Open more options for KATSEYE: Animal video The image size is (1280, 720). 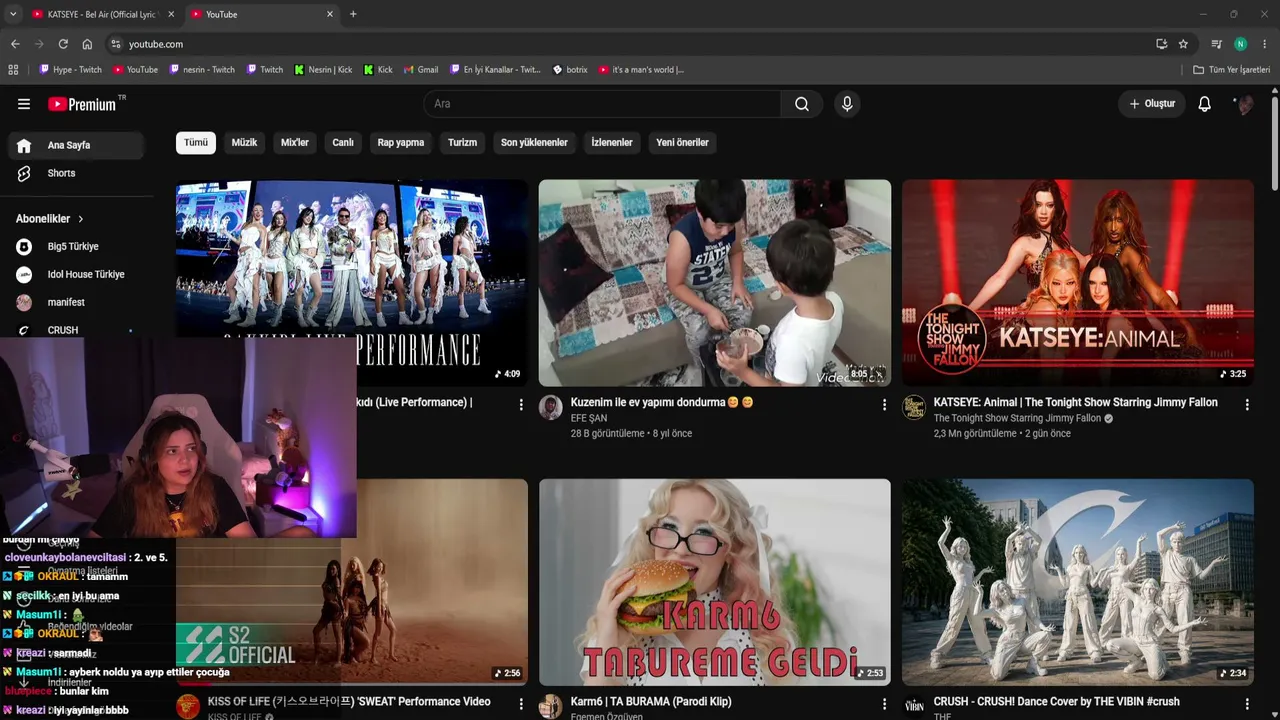pos(1247,405)
